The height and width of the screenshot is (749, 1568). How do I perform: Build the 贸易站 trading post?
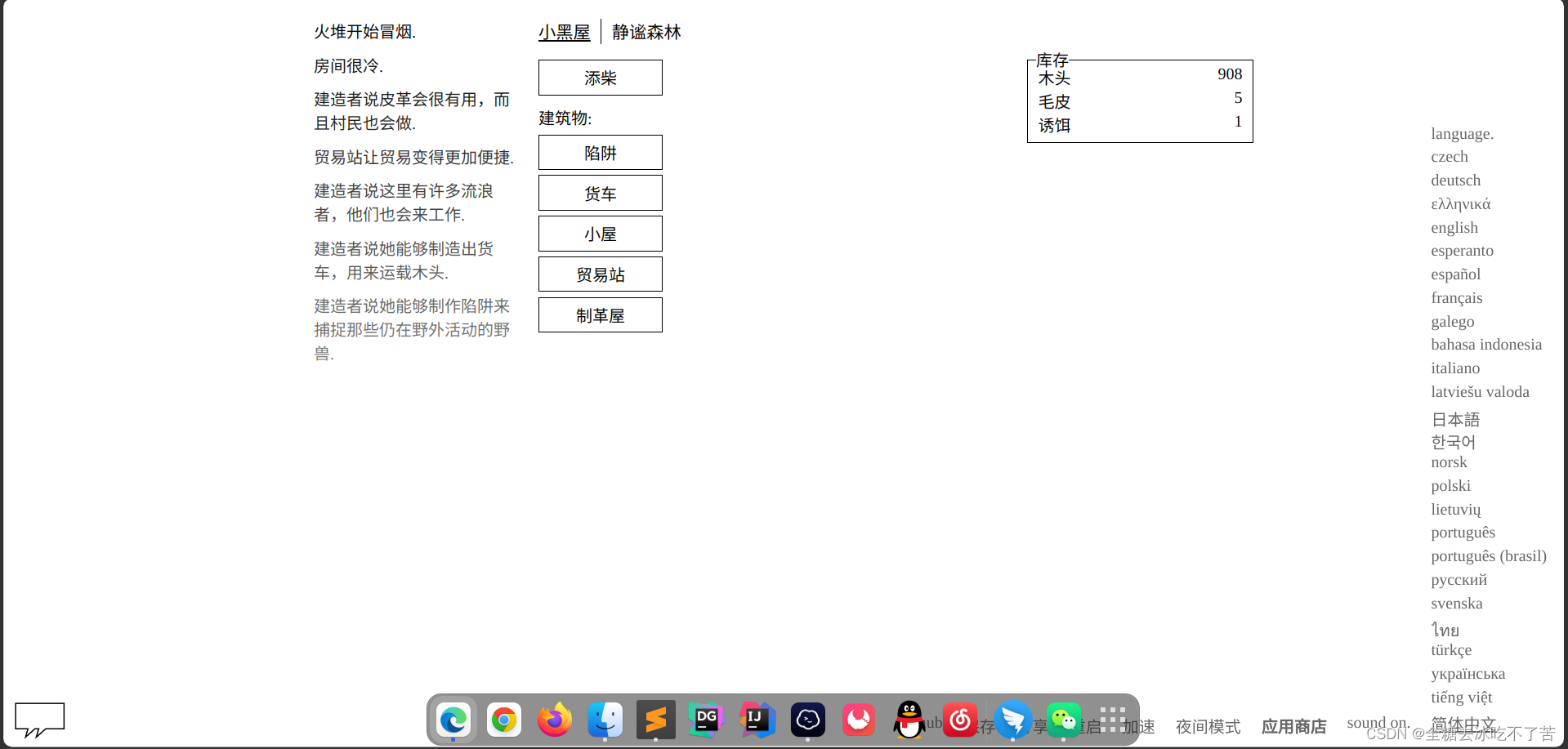pos(600,274)
